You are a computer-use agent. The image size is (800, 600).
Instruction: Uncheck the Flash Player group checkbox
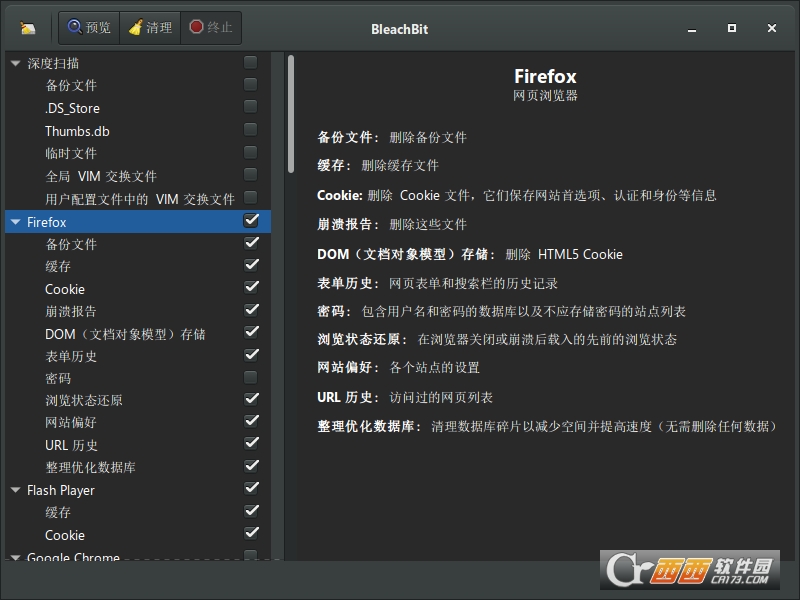251,488
